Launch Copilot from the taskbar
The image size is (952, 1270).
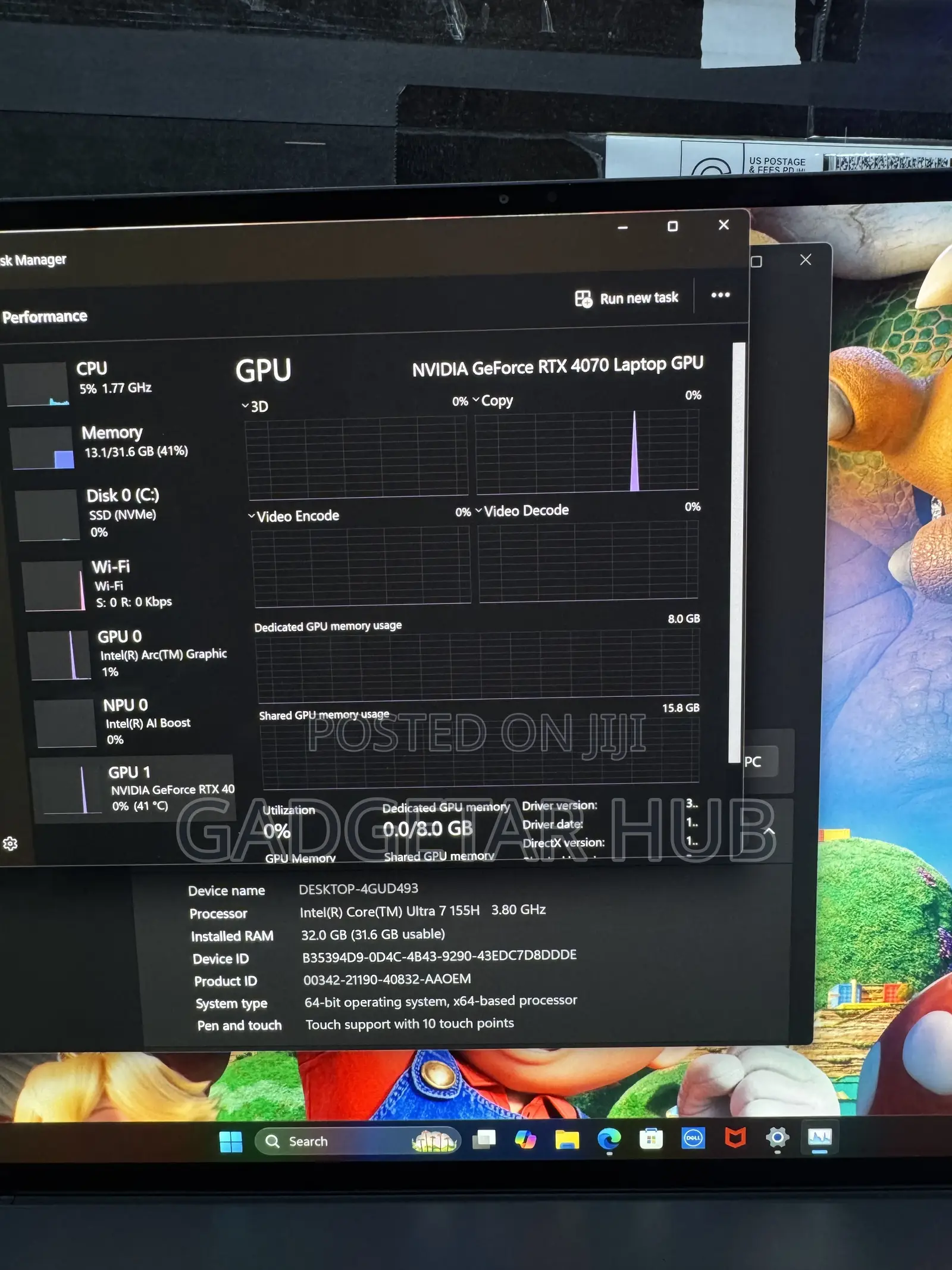tap(525, 1140)
